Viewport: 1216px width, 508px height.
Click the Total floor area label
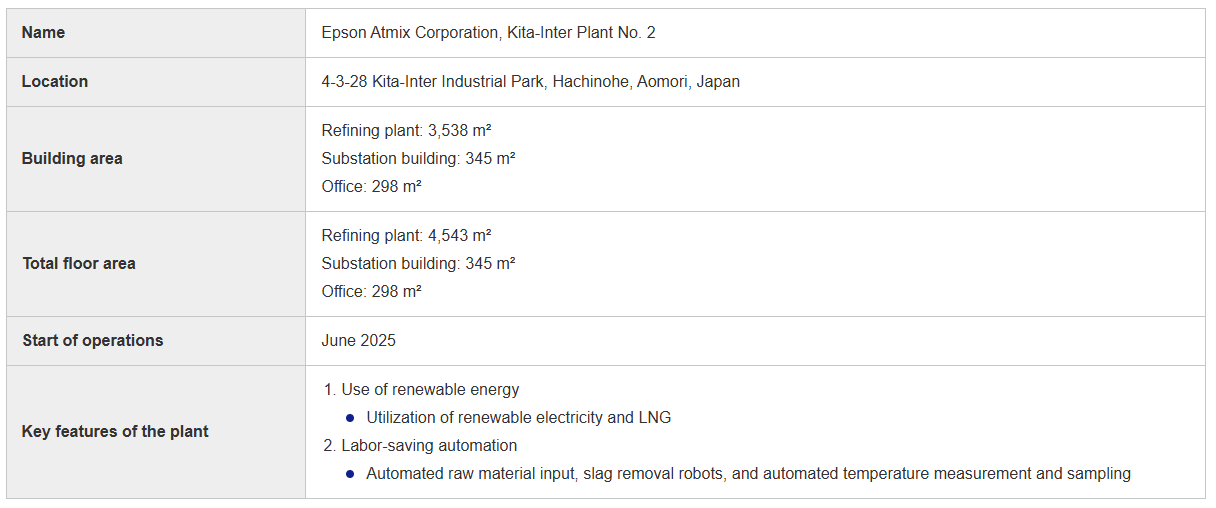[x=79, y=264]
